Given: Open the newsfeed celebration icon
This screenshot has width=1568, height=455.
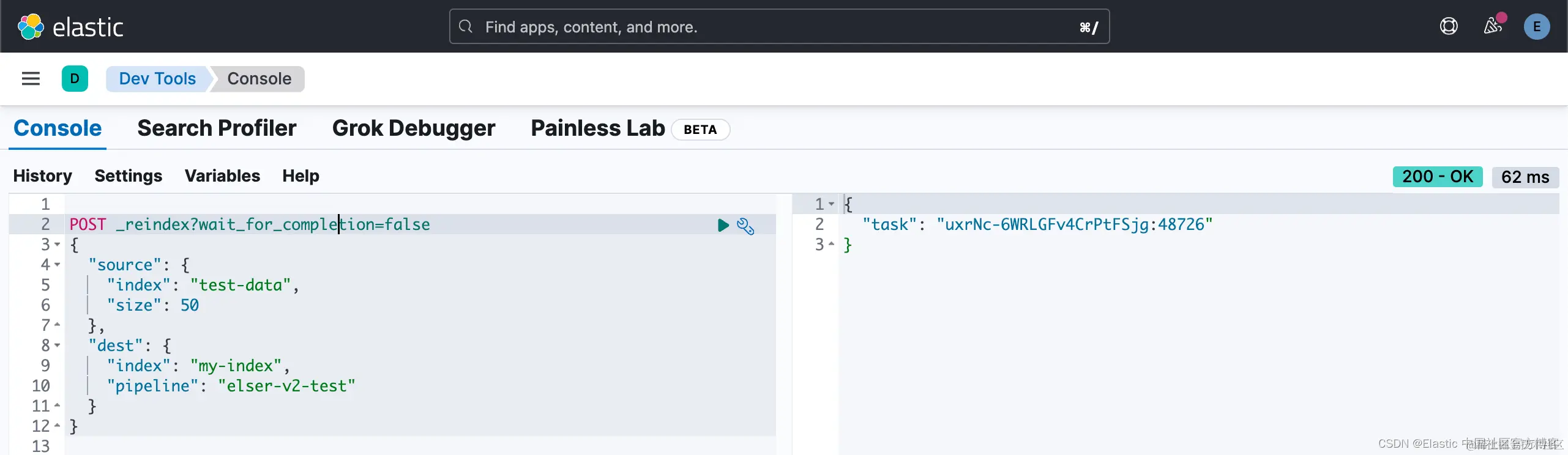Looking at the screenshot, I should point(1493,26).
